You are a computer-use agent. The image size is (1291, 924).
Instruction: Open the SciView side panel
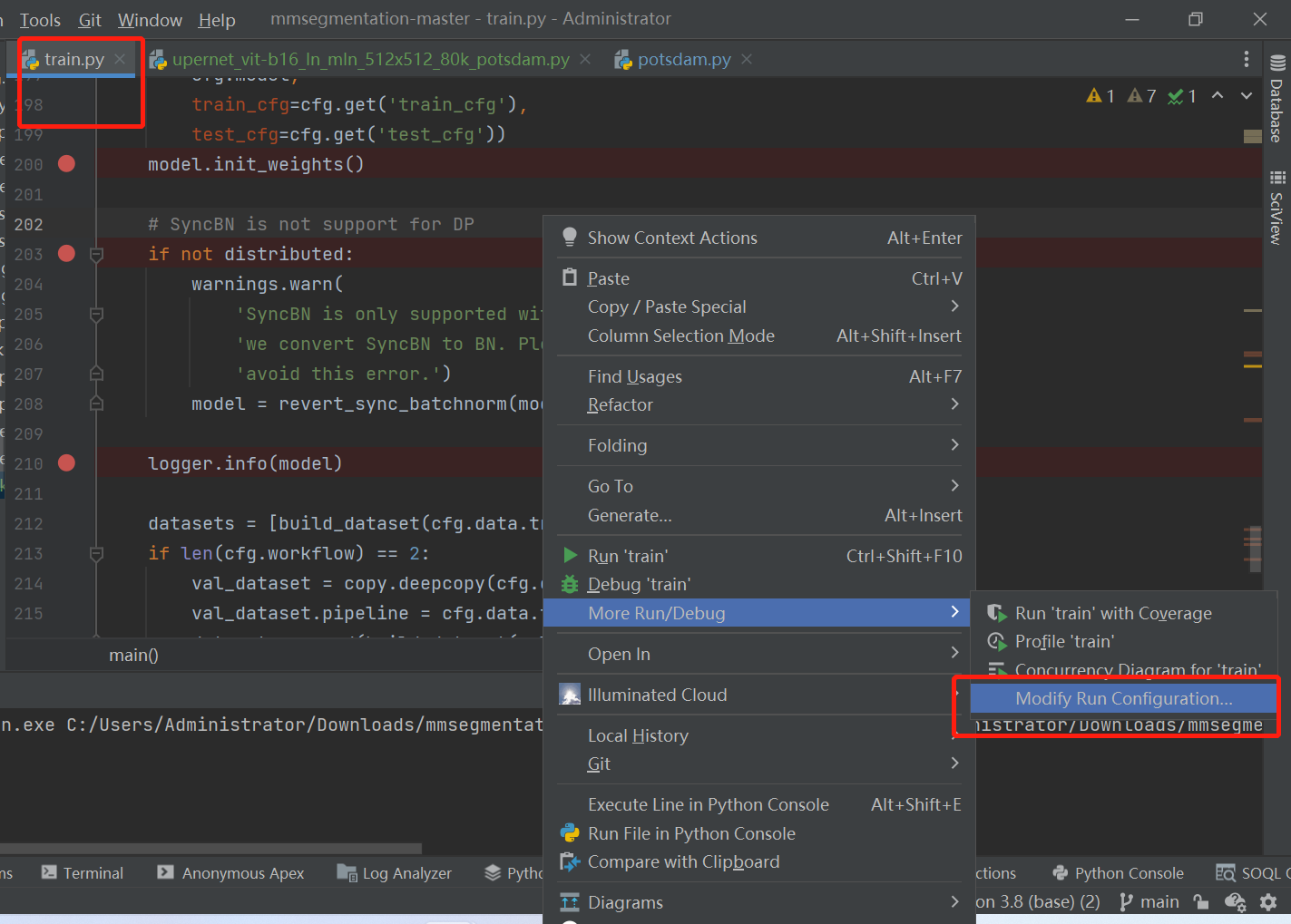pos(1276,209)
